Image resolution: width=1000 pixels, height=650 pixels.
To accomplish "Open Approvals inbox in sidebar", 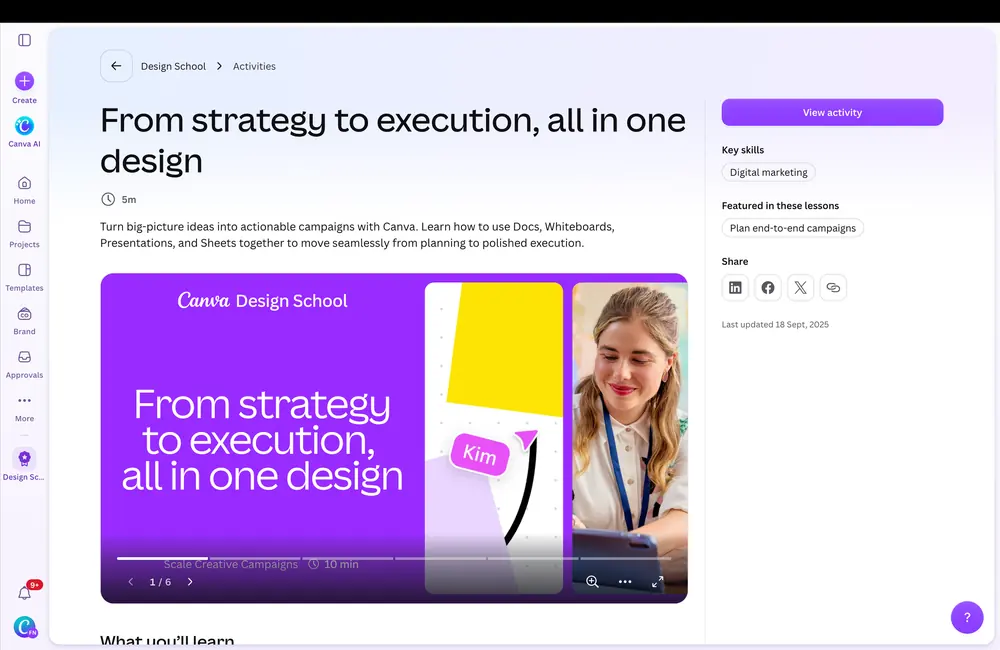I will 24,364.
